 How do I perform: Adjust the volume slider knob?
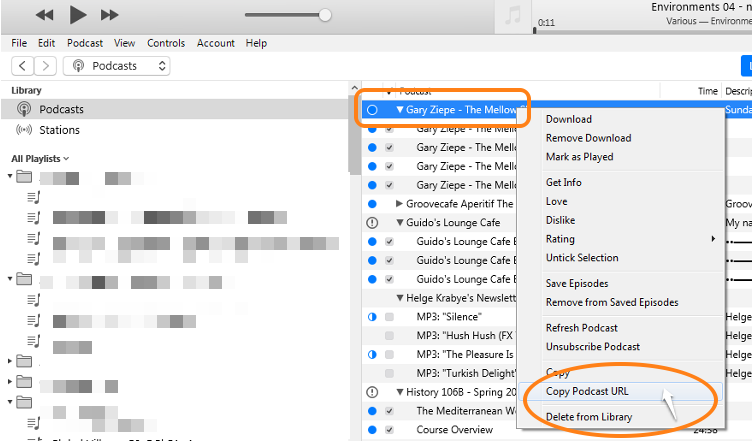[325, 15]
